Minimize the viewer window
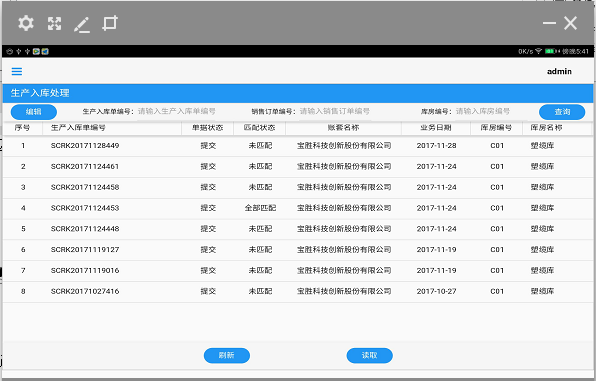 click(549, 23)
